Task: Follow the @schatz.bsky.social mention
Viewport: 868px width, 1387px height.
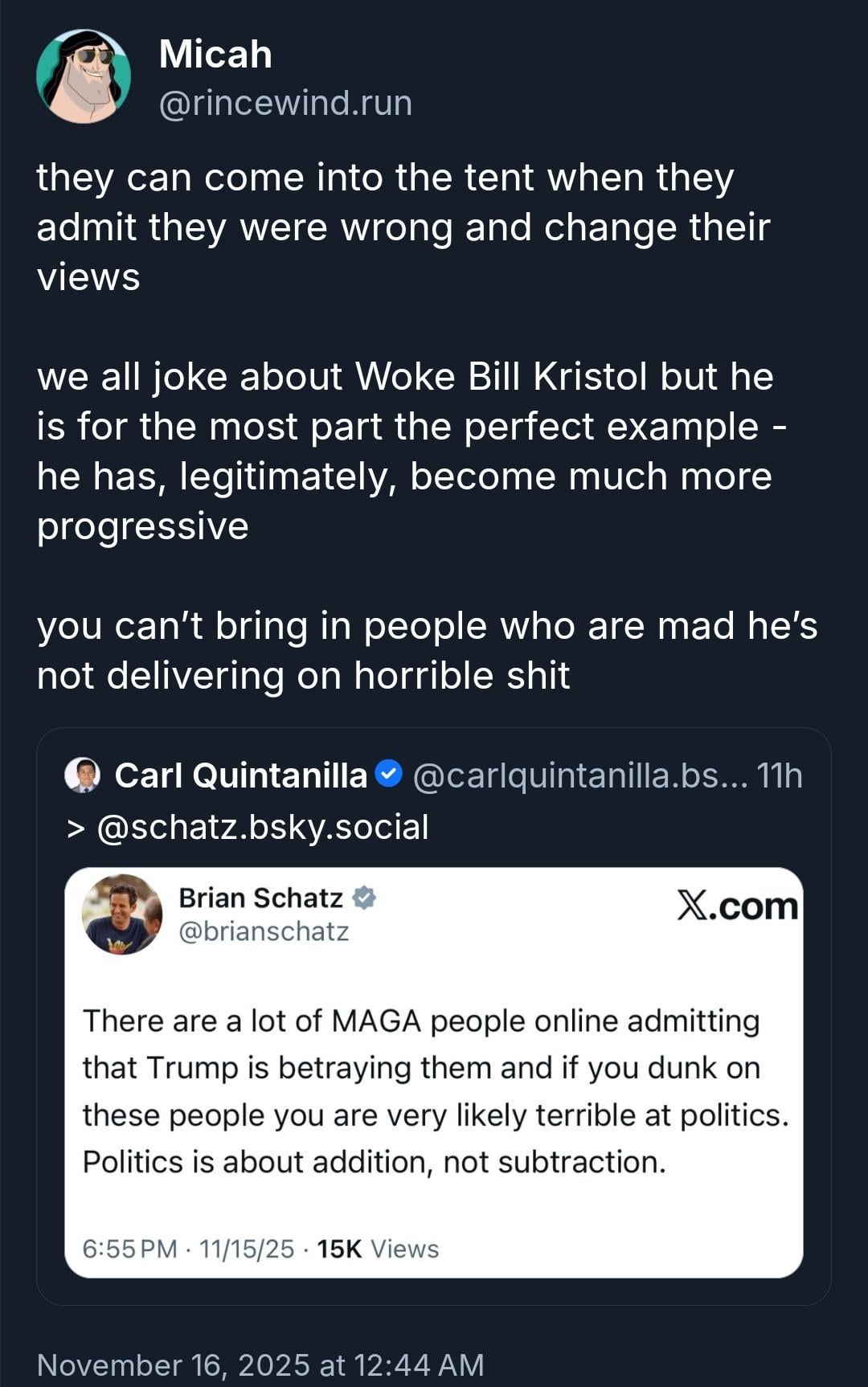Action: pos(262,827)
